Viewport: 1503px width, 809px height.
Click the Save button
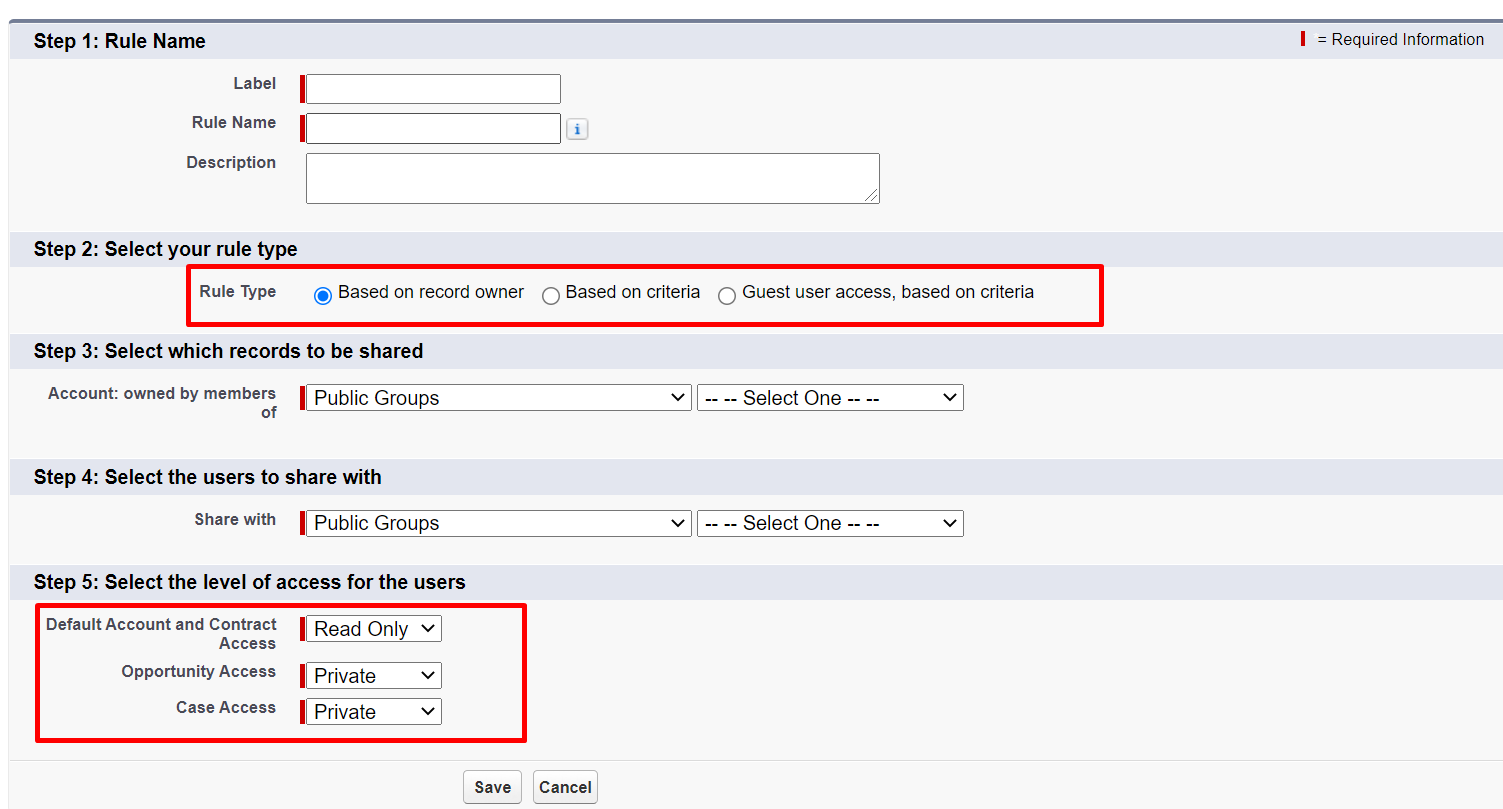tap(492, 786)
